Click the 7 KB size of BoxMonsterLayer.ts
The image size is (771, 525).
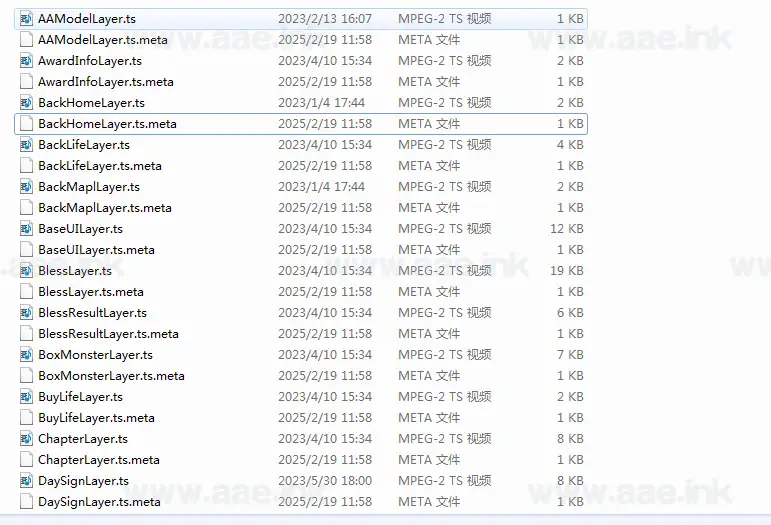570,355
